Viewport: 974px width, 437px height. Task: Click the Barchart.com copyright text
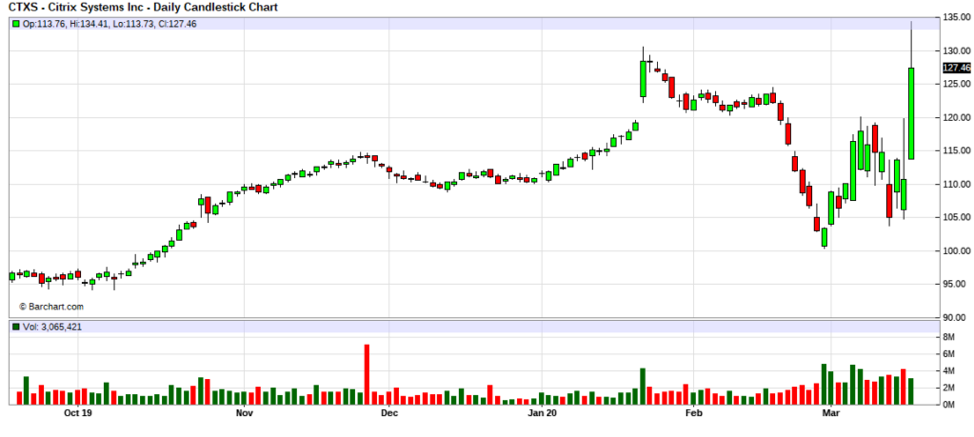tap(51, 307)
